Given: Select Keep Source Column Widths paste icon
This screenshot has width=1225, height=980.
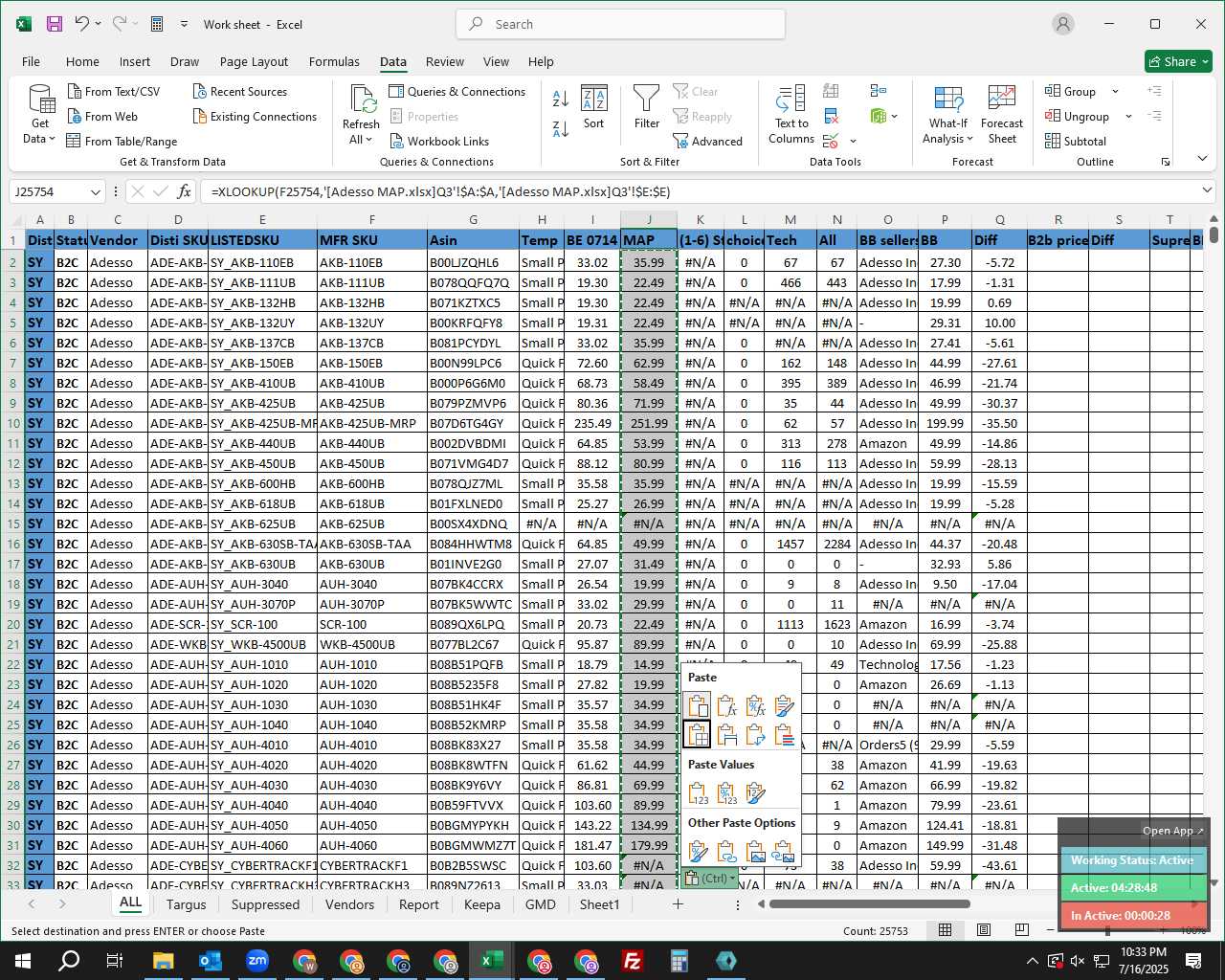Looking at the screenshot, I should point(726,735).
